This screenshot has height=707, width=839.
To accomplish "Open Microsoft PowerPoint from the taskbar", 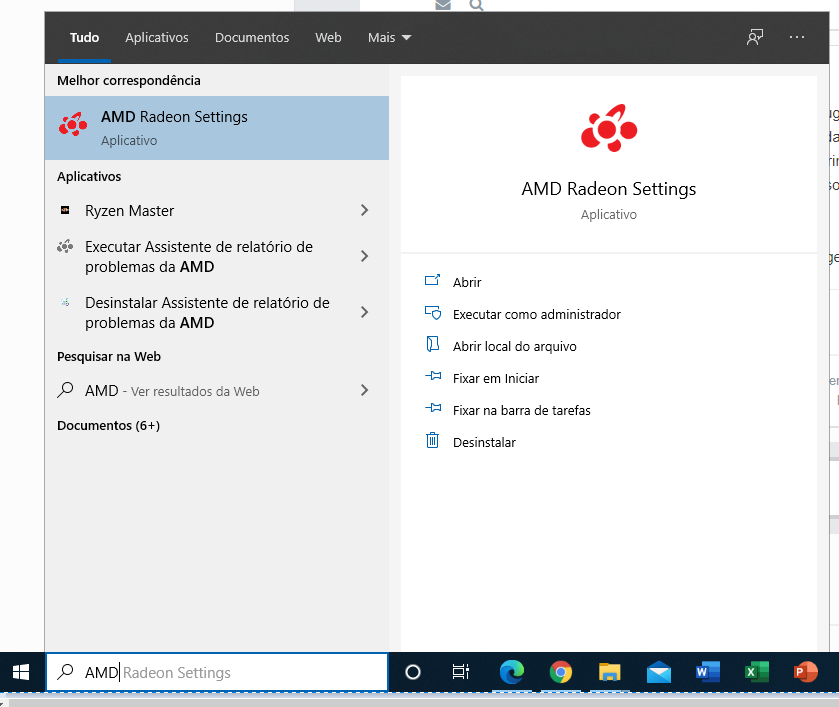I will 806,672.
